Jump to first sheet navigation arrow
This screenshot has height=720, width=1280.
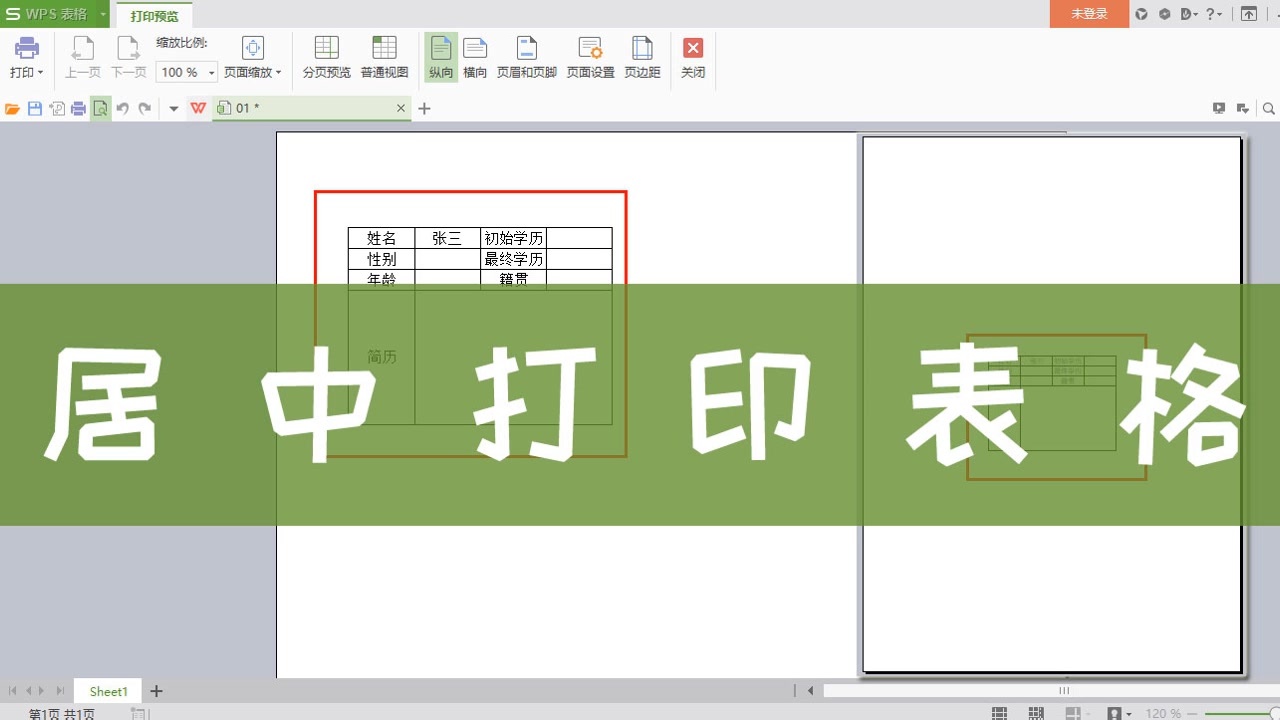[12, 691]
